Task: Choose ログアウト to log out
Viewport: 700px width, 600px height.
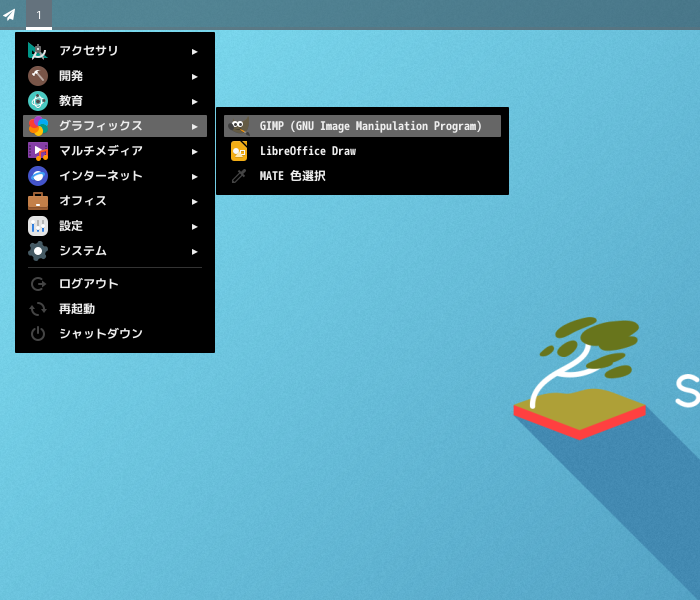Action: pyautogui.click(x=115, y=284)
